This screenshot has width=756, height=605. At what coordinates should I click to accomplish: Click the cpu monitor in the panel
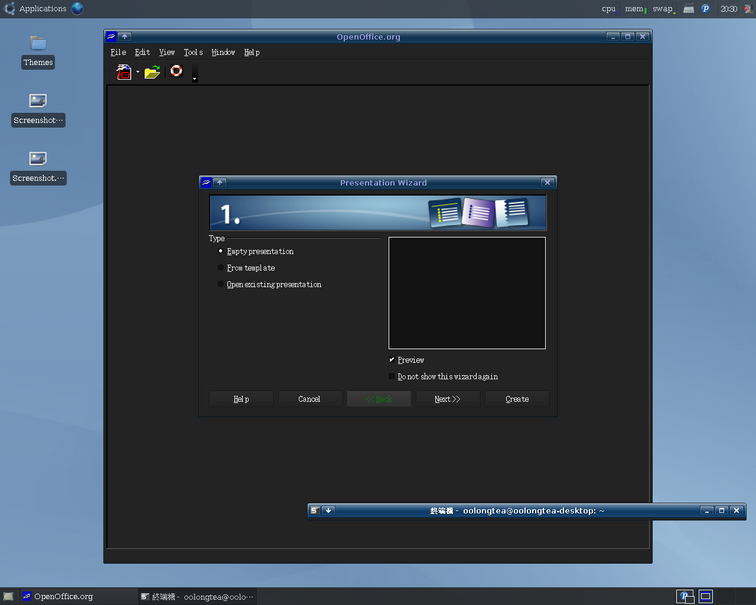click(609, 9)
